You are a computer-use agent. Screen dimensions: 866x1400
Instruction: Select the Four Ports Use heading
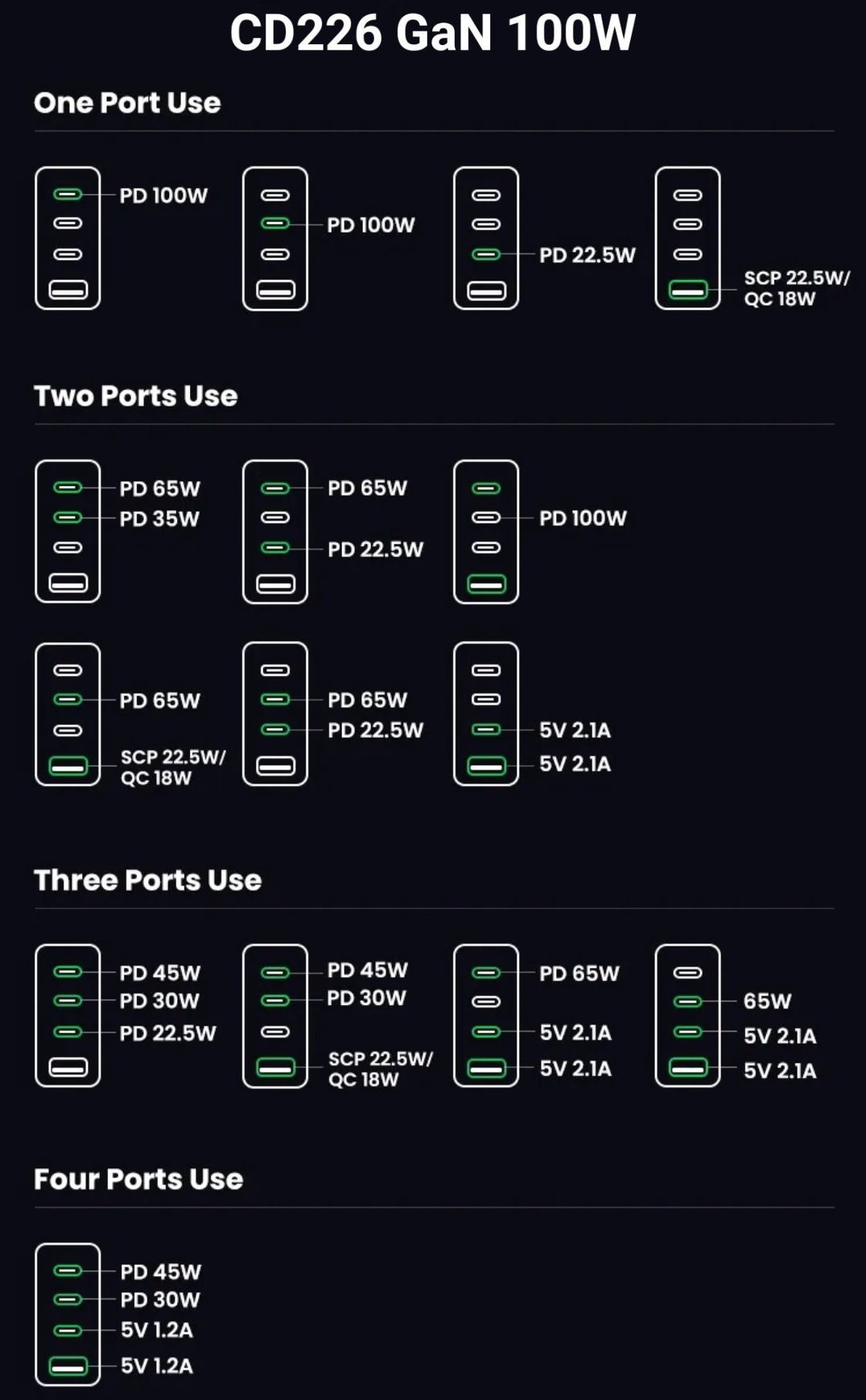click(138, 1180)
